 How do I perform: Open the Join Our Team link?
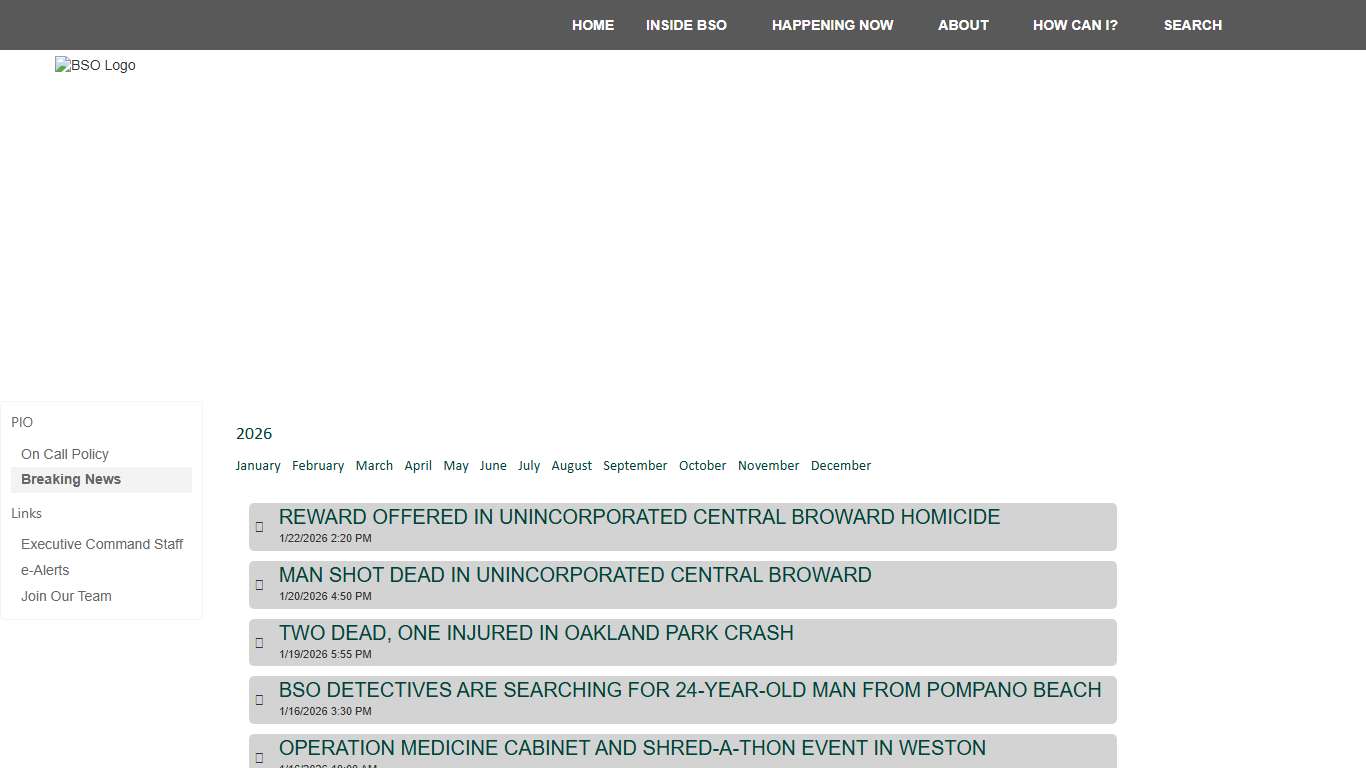point(66,596)
